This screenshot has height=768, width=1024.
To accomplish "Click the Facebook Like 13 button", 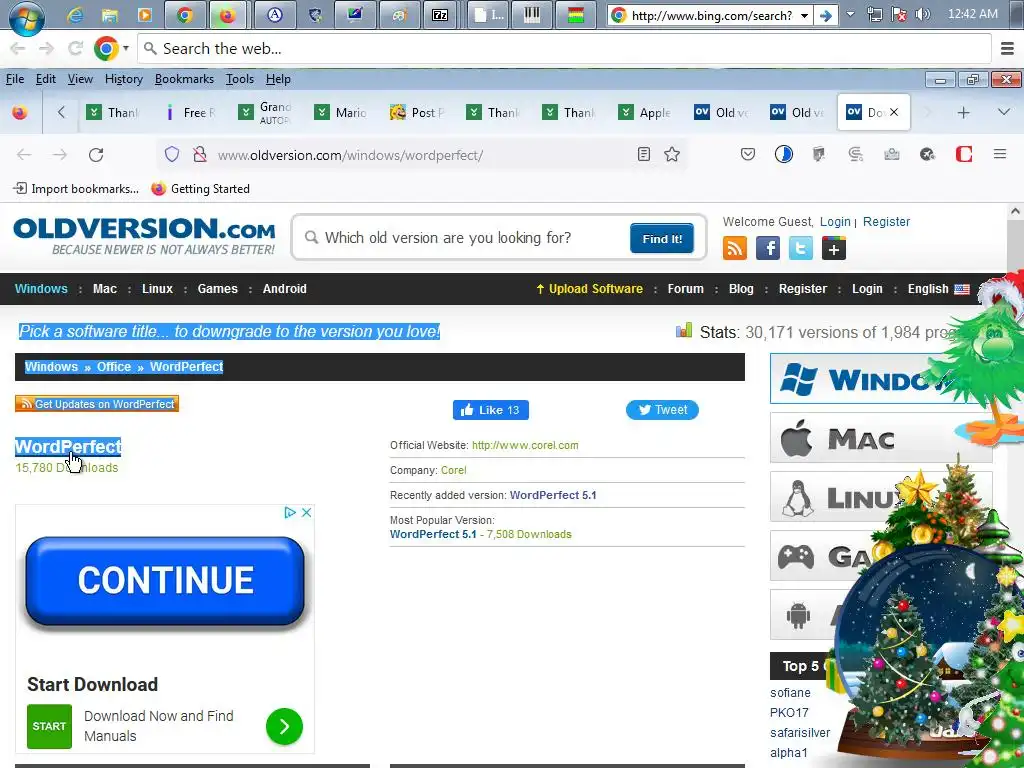I will 490,410.
